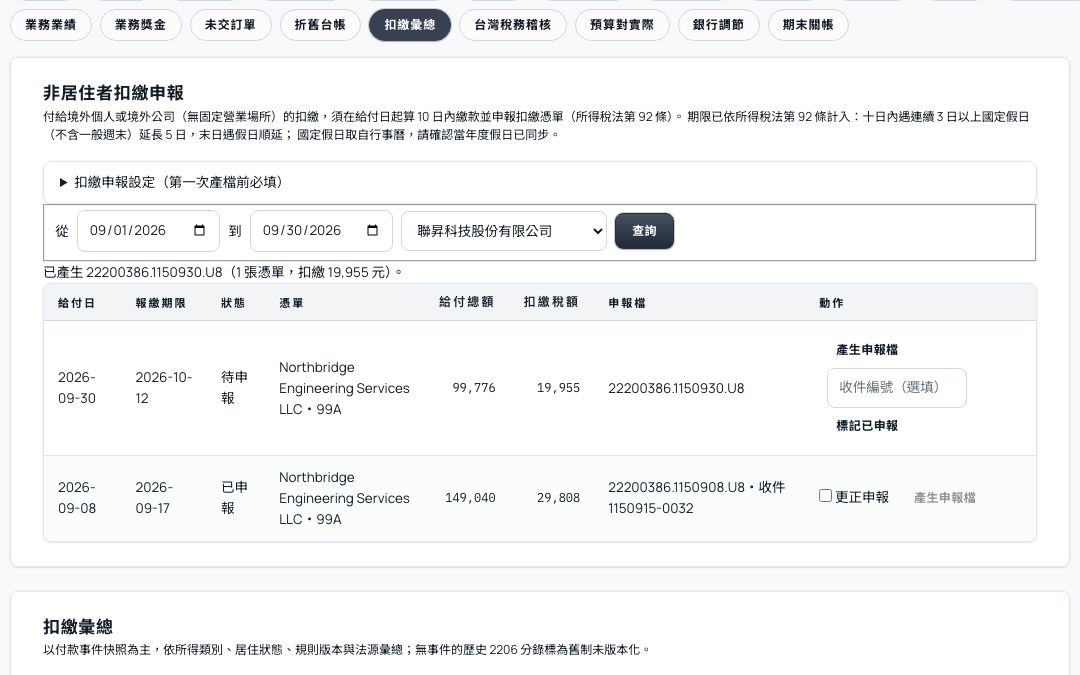
Task: Click 標記已申報 for the 2026-09-30 row
Action: point(866,426)
